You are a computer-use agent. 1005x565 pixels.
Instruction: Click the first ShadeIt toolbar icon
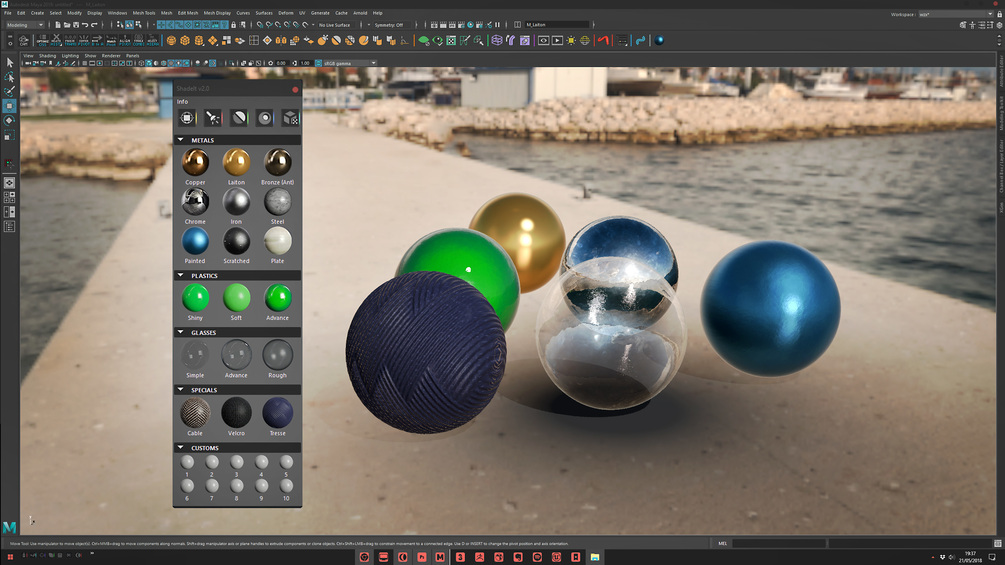coord(187,118)
